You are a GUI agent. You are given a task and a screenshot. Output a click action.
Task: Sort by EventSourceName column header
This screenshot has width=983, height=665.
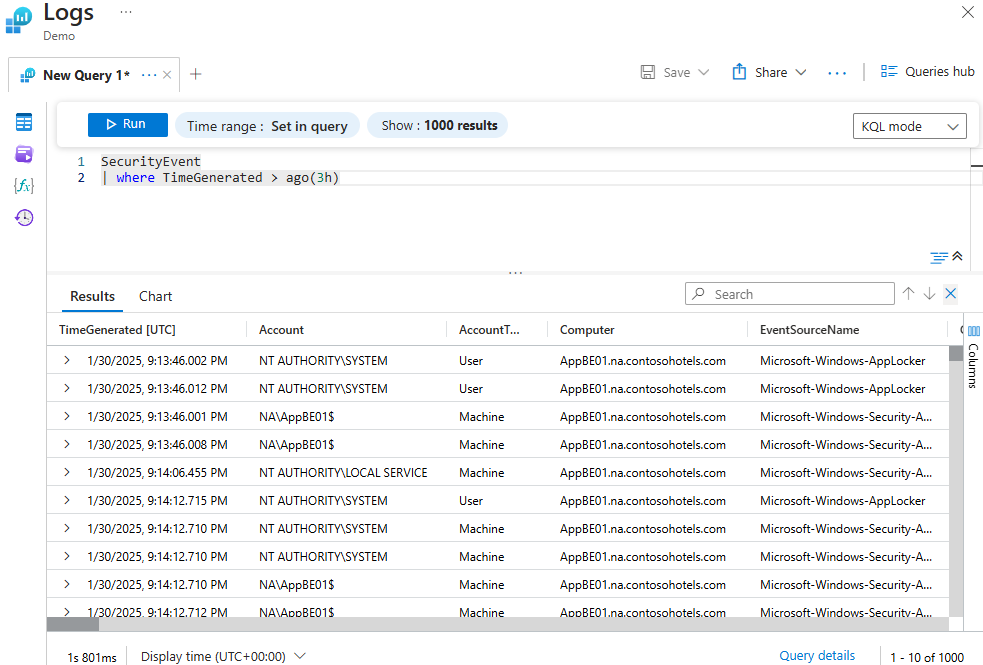[809, 330]
